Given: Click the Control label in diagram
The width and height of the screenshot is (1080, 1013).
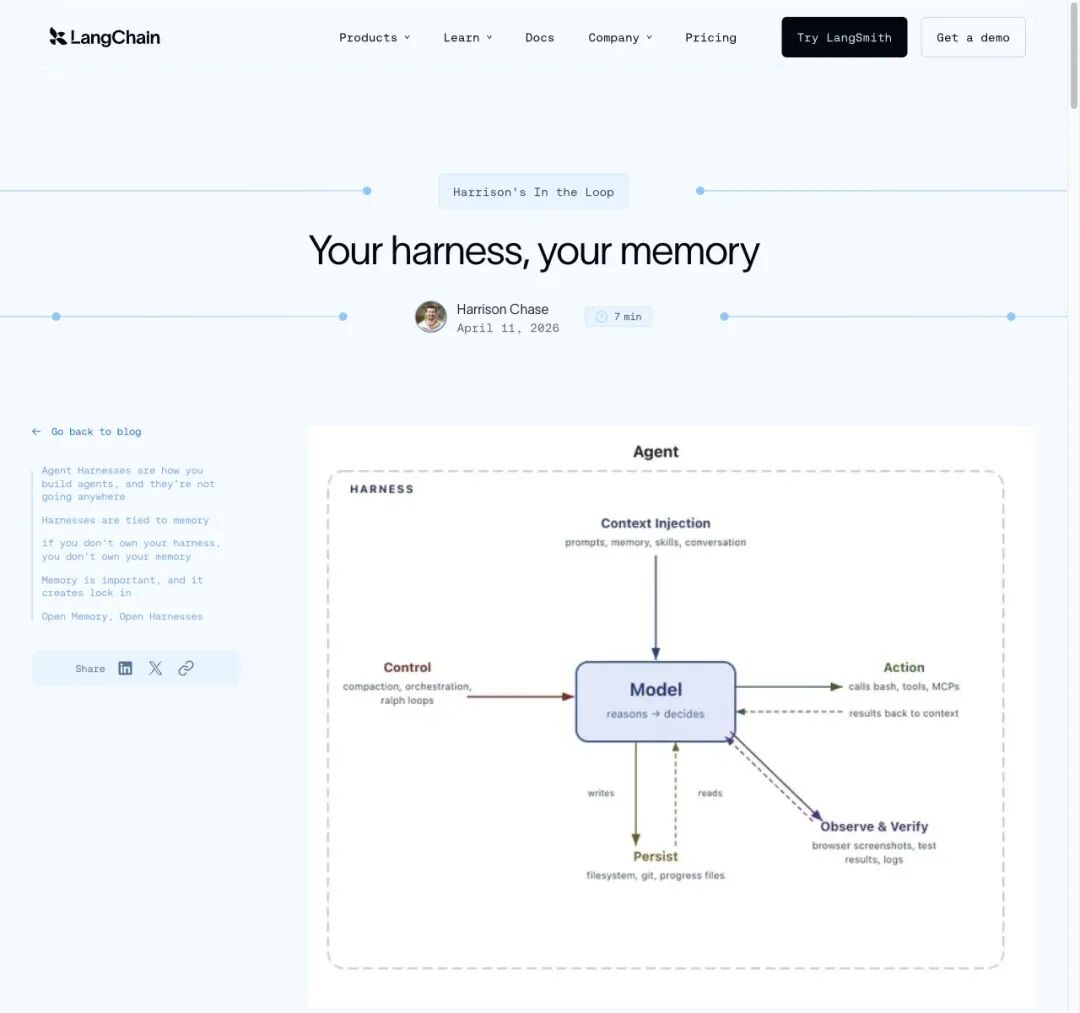Looking at the screenshot, I should coord(407,667).
